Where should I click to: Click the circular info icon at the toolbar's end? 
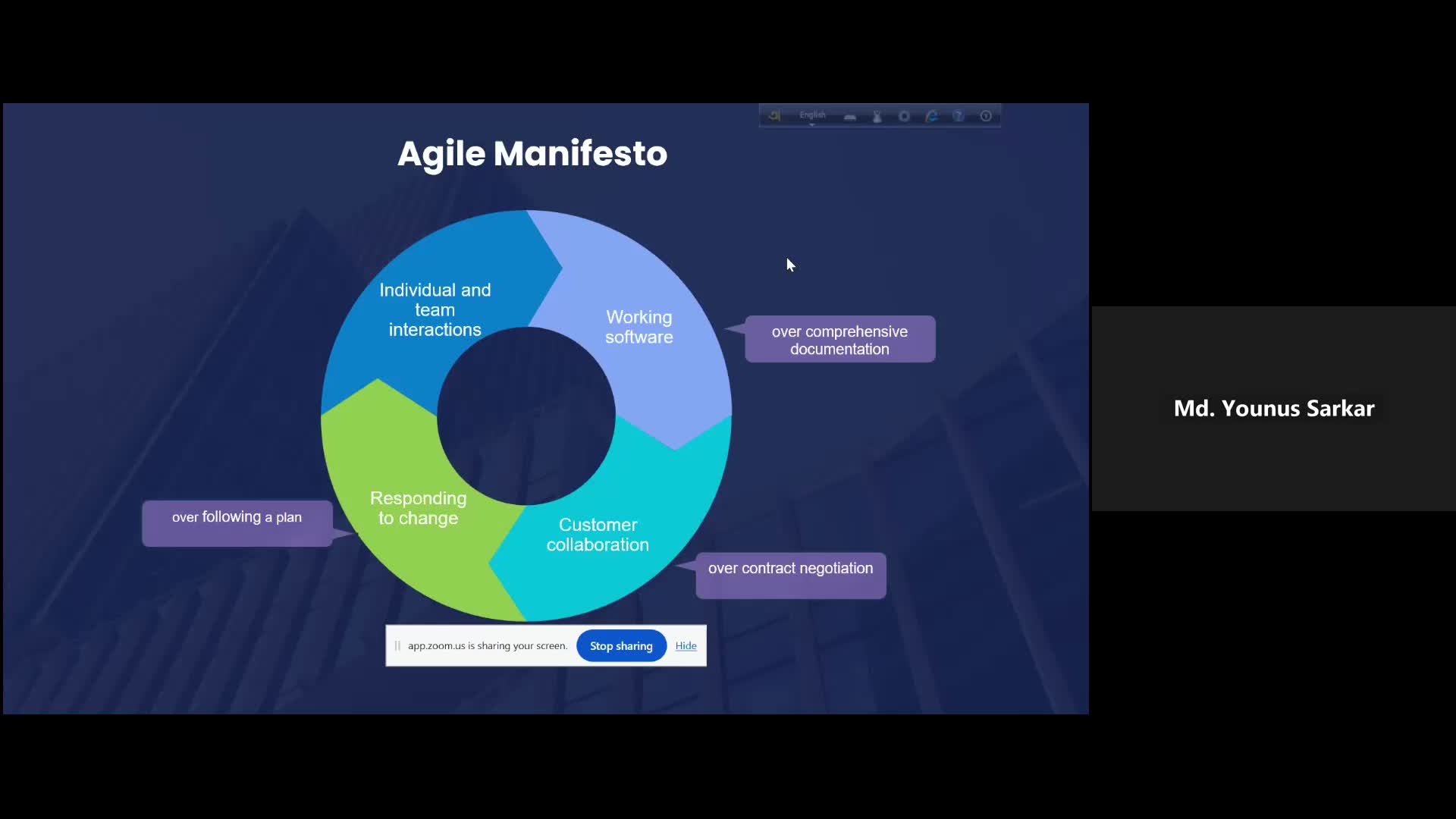[986, 117]
